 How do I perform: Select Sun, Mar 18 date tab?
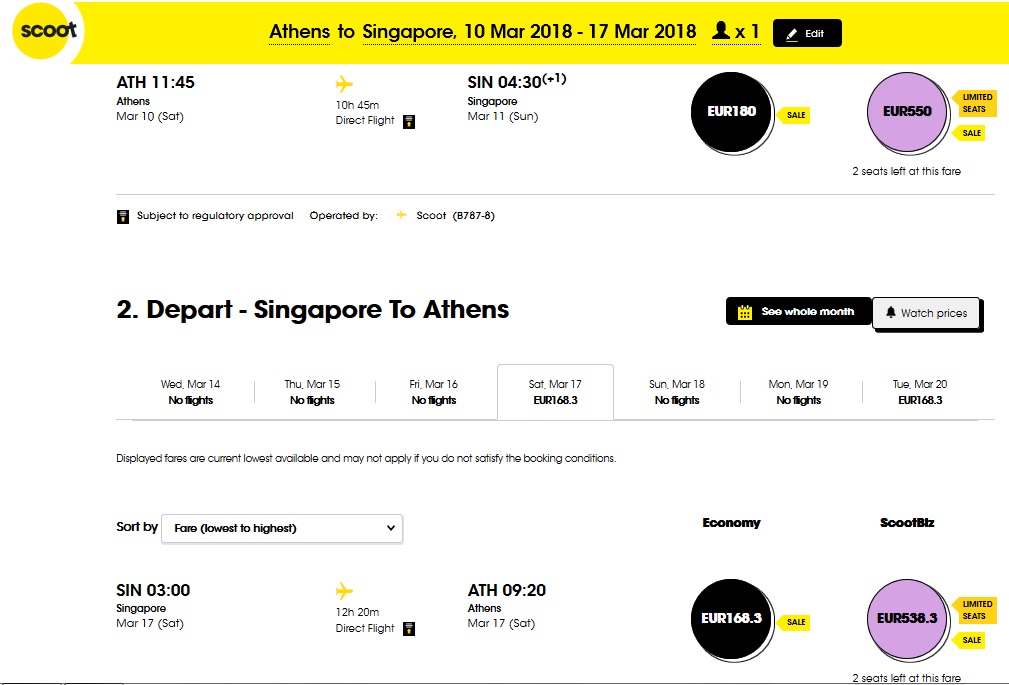pyautogui.click(x=677, y=392)
